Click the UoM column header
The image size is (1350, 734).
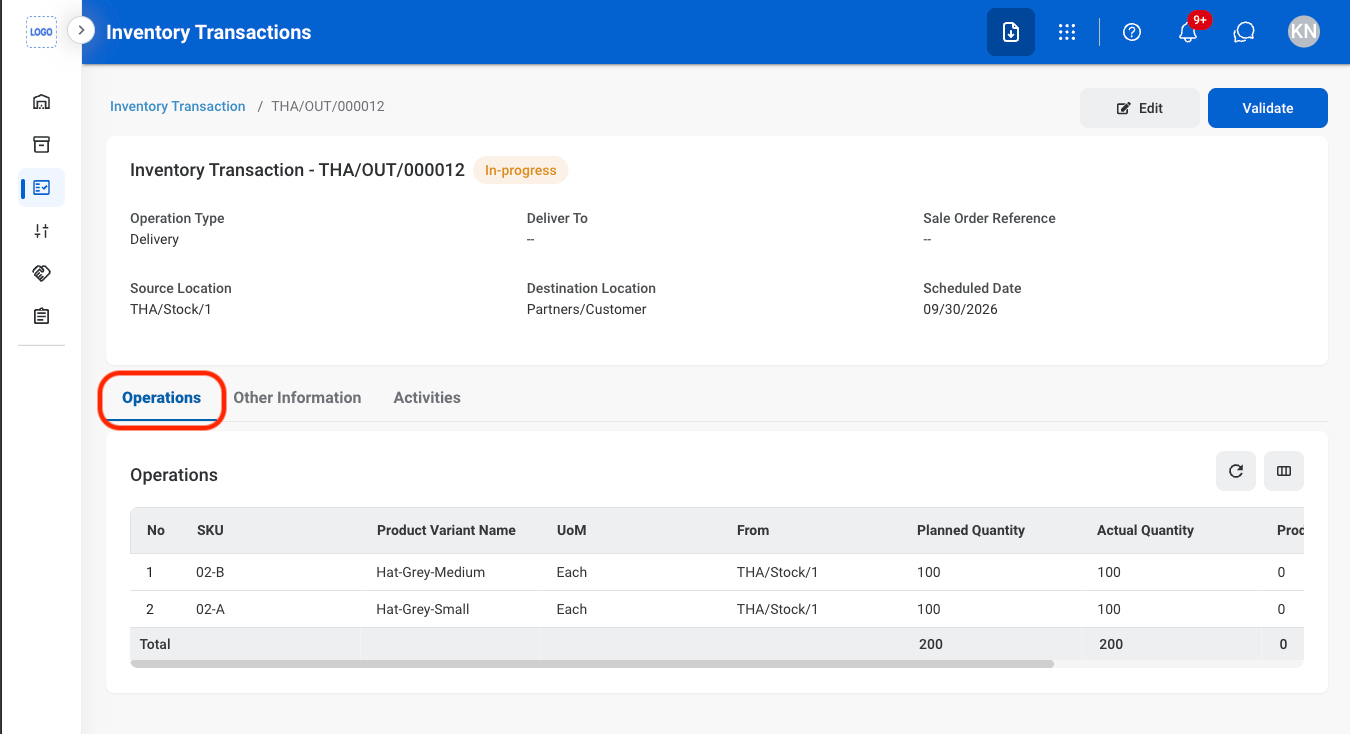pyautogui.click(x=572, y=530)
